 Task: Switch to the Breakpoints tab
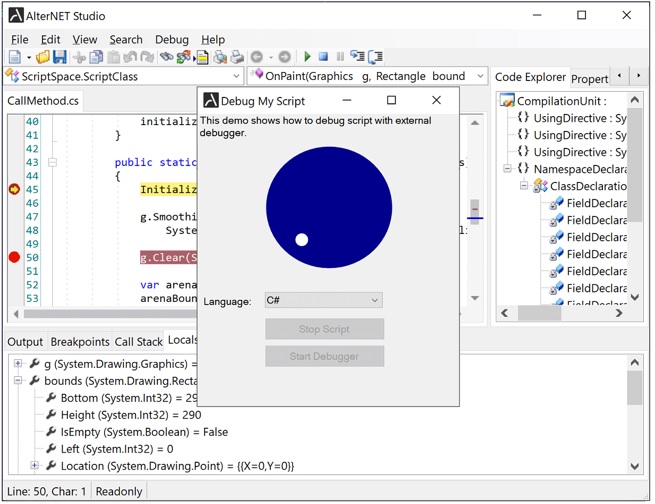coord(80,342)
